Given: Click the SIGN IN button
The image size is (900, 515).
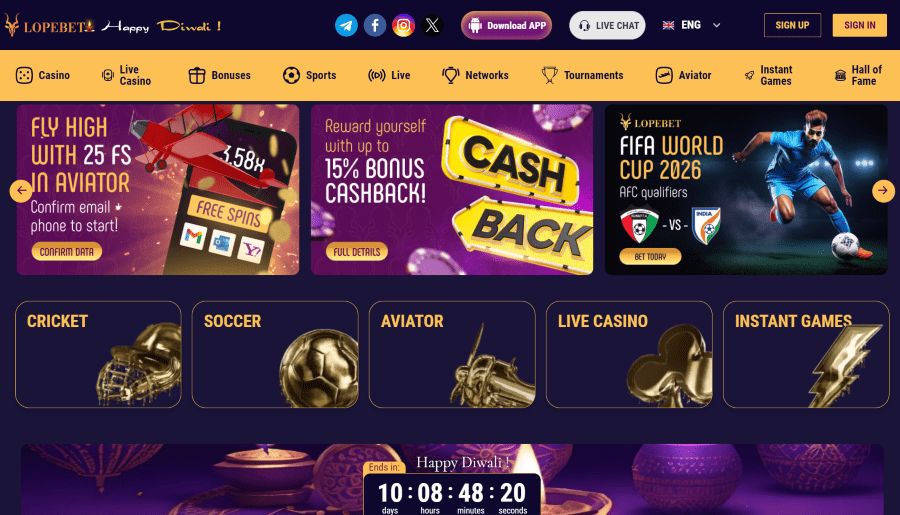Looking at the screenshot, I should pyautogui.click(x=859, y=25).
